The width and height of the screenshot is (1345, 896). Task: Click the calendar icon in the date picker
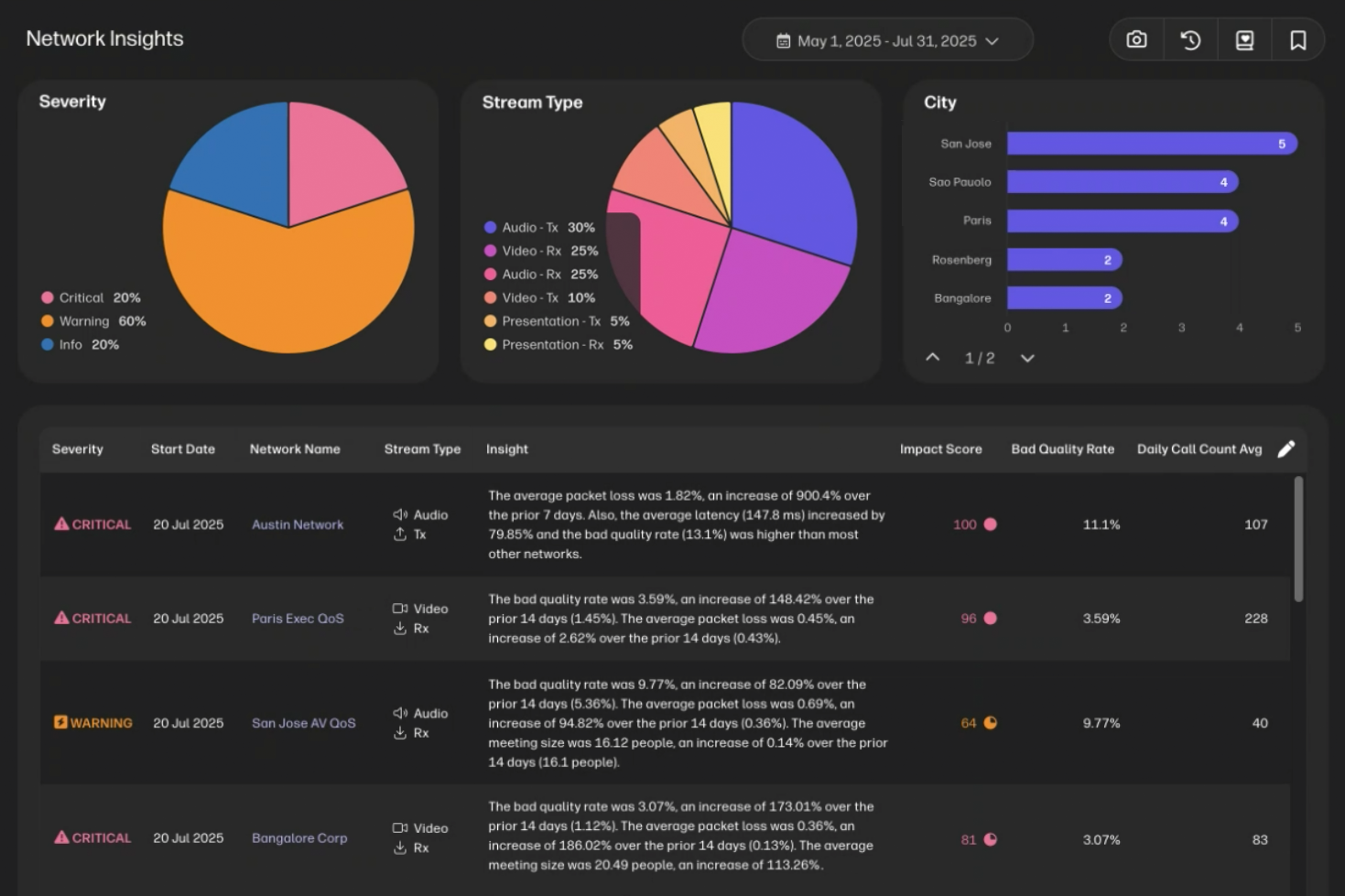point(783,40)
